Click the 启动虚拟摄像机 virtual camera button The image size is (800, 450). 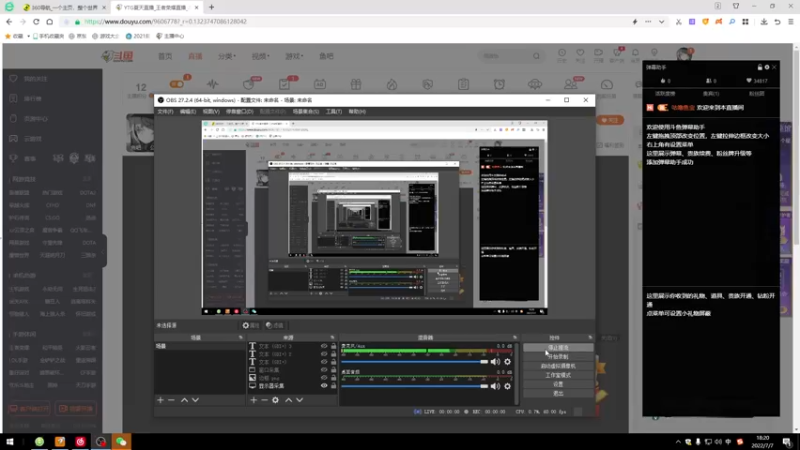[x=558, y=366]
